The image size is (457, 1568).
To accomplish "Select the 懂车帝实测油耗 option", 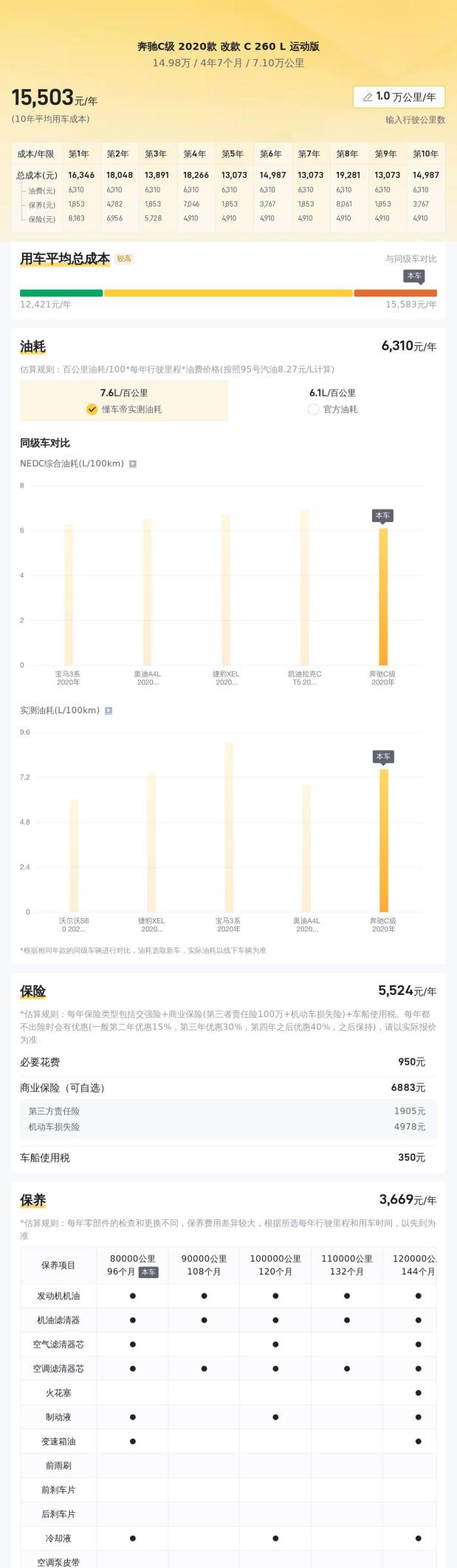I will click(124, 409).
